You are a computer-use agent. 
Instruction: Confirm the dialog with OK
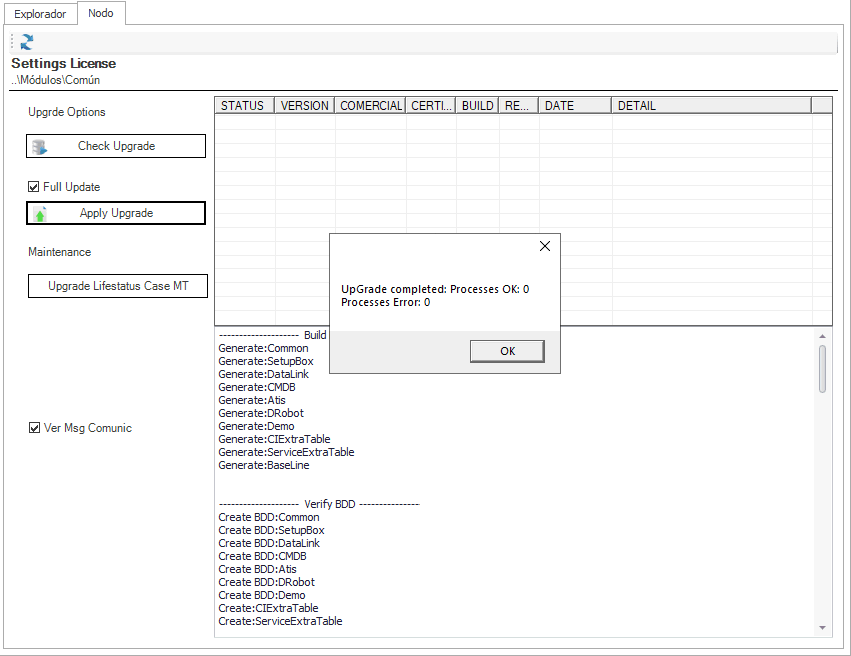pos(507,351)
